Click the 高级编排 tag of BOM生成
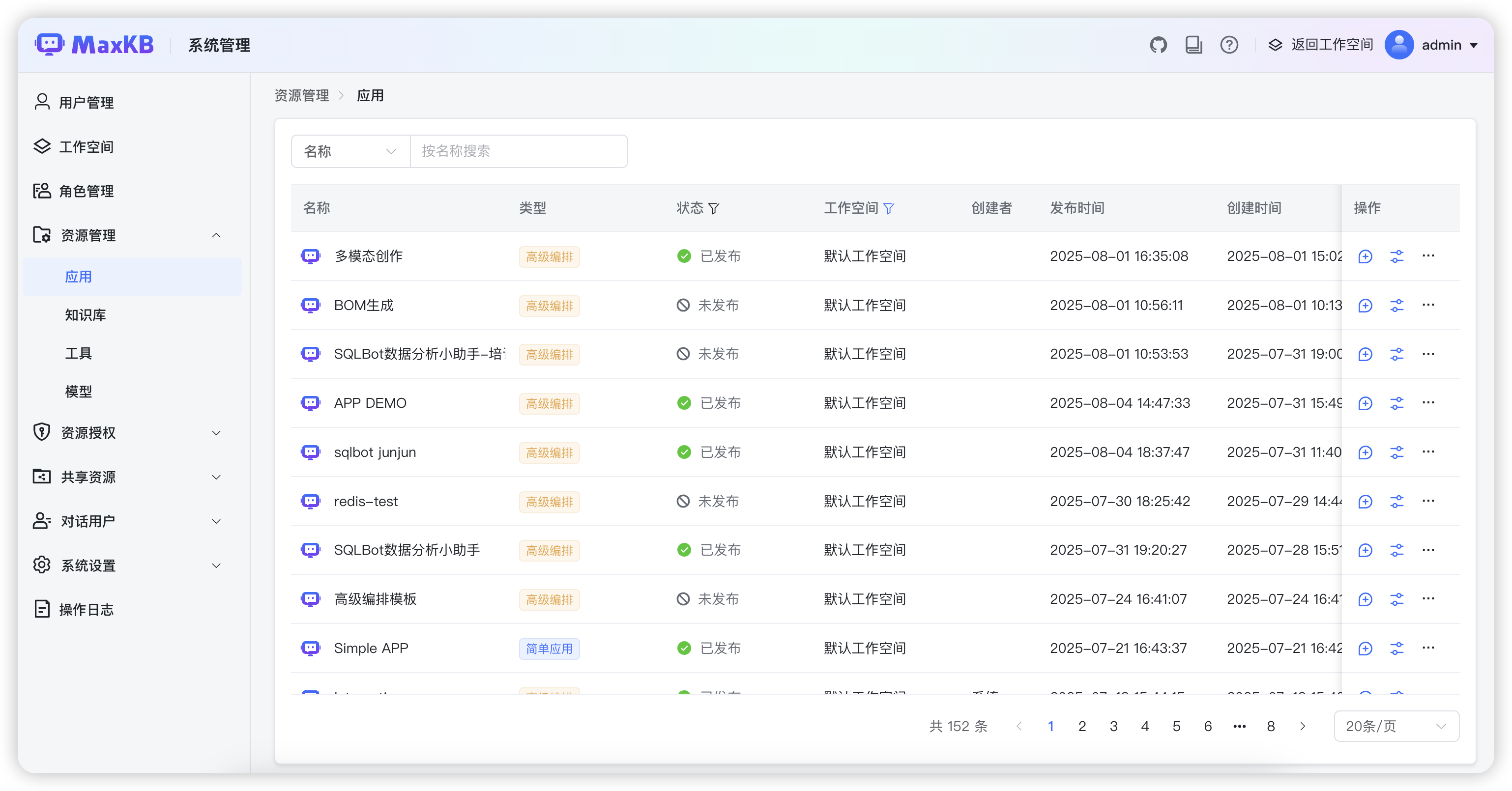Viewport: 1512px width, 791px height. pyautogui.click(x=550, y=306)
